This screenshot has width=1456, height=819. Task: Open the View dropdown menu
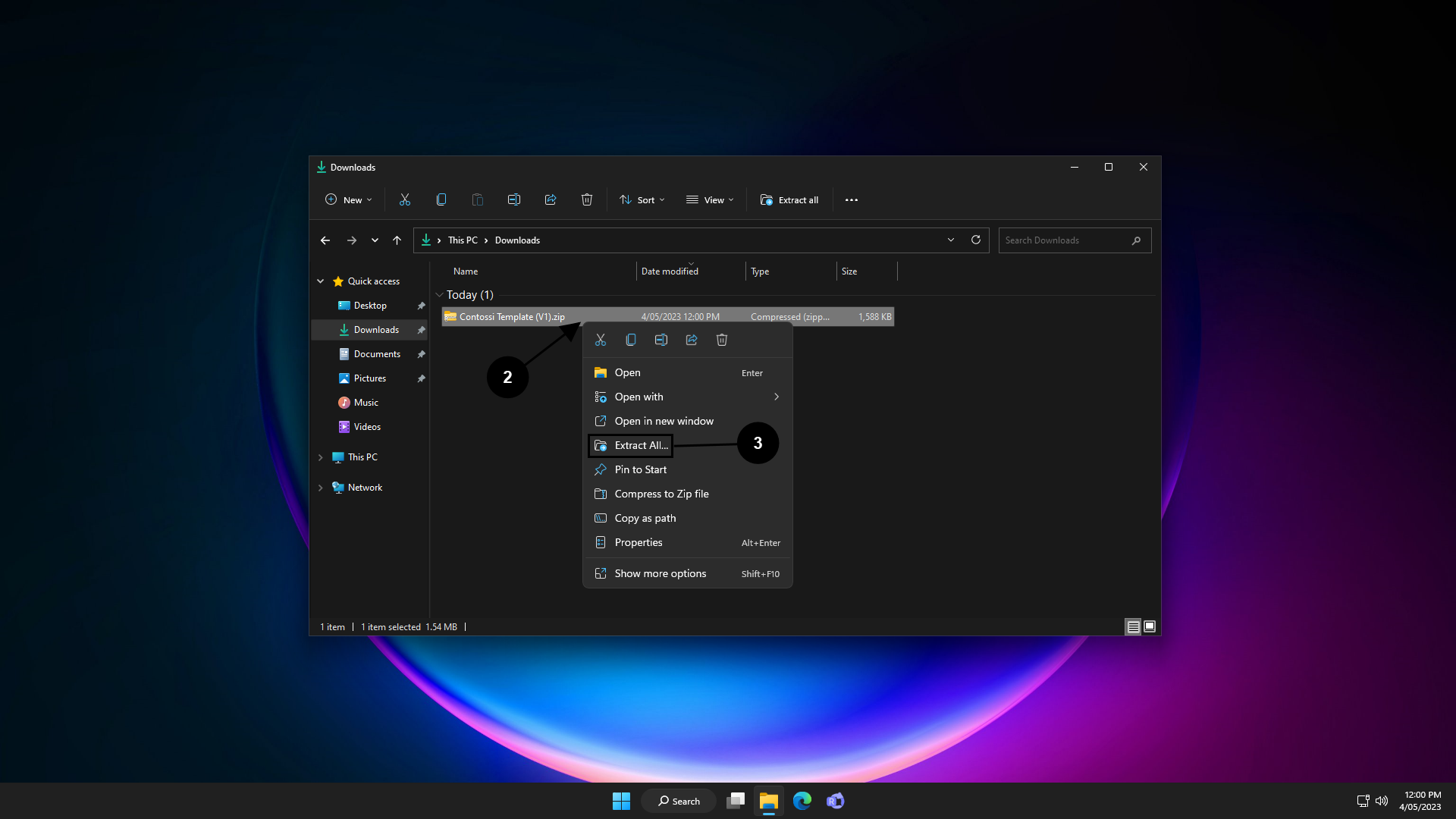710,200
